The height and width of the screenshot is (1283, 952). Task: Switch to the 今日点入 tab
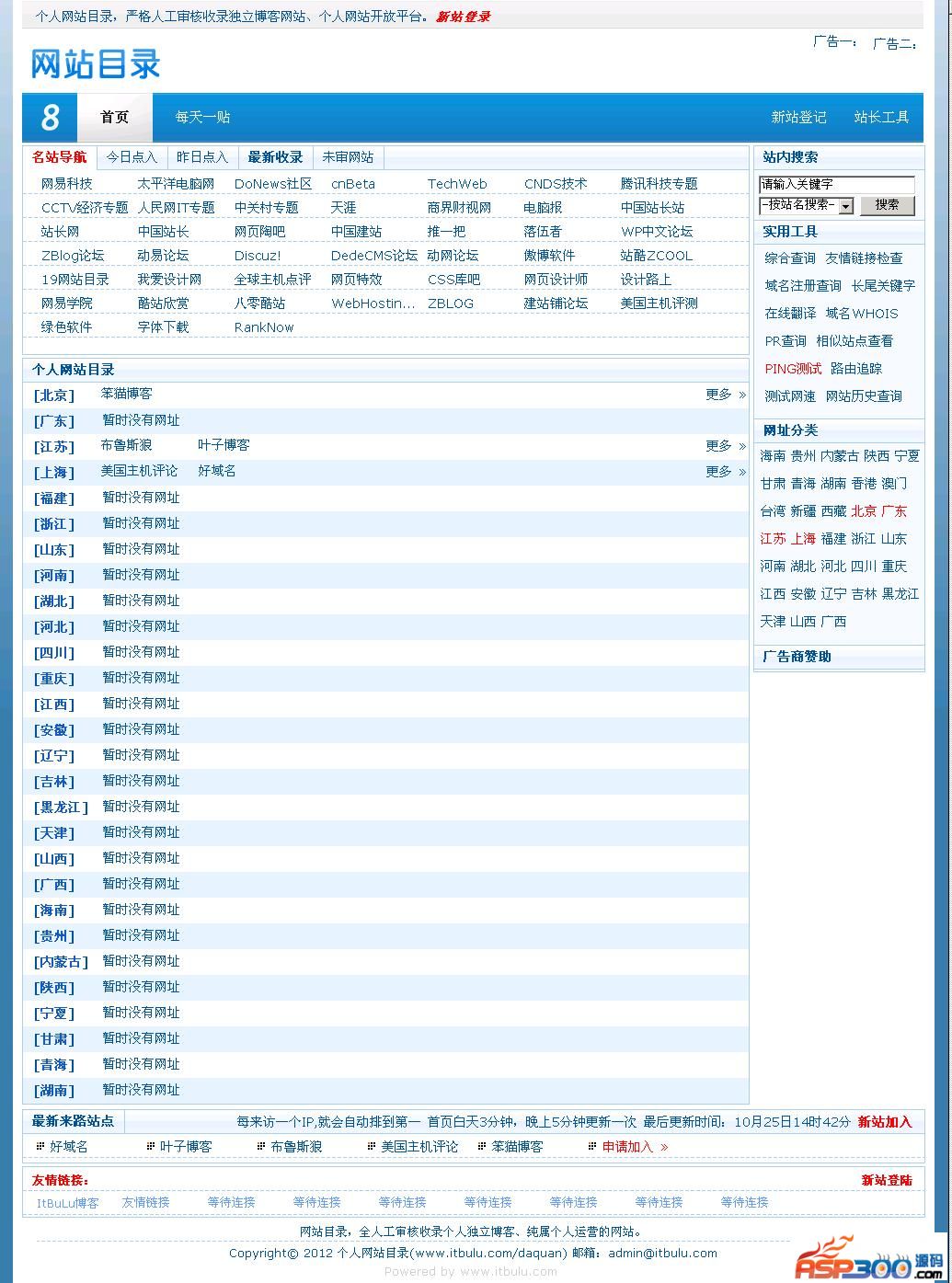point(132,157)
